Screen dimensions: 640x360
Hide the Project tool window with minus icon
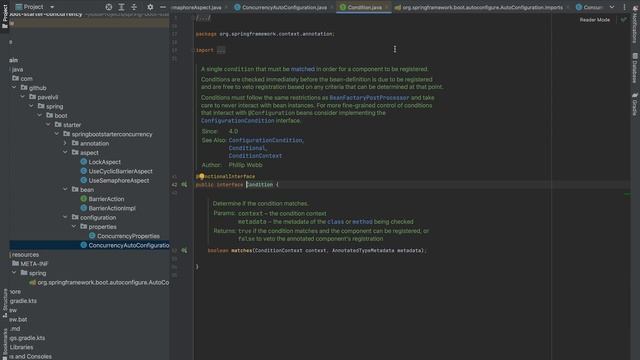162,7
